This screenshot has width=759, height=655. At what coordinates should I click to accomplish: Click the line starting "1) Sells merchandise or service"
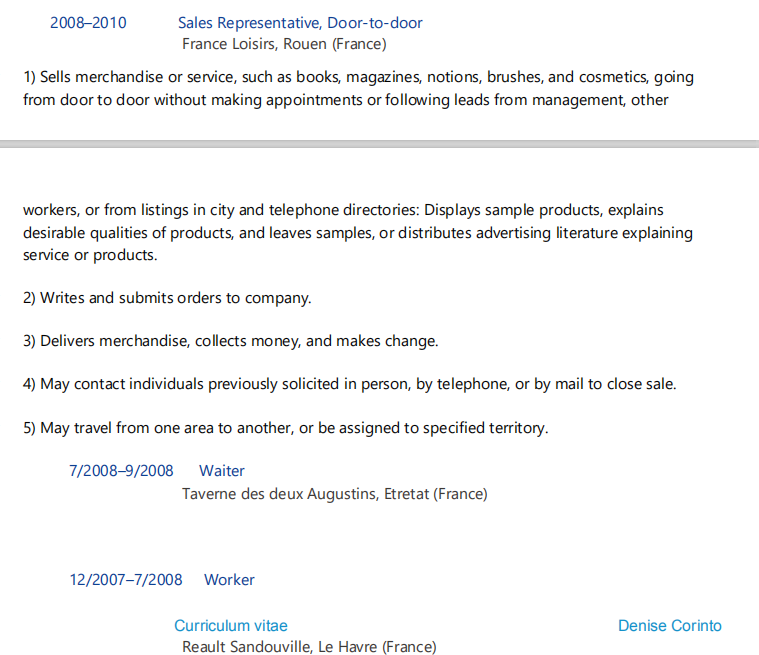(x=358, y=77)
